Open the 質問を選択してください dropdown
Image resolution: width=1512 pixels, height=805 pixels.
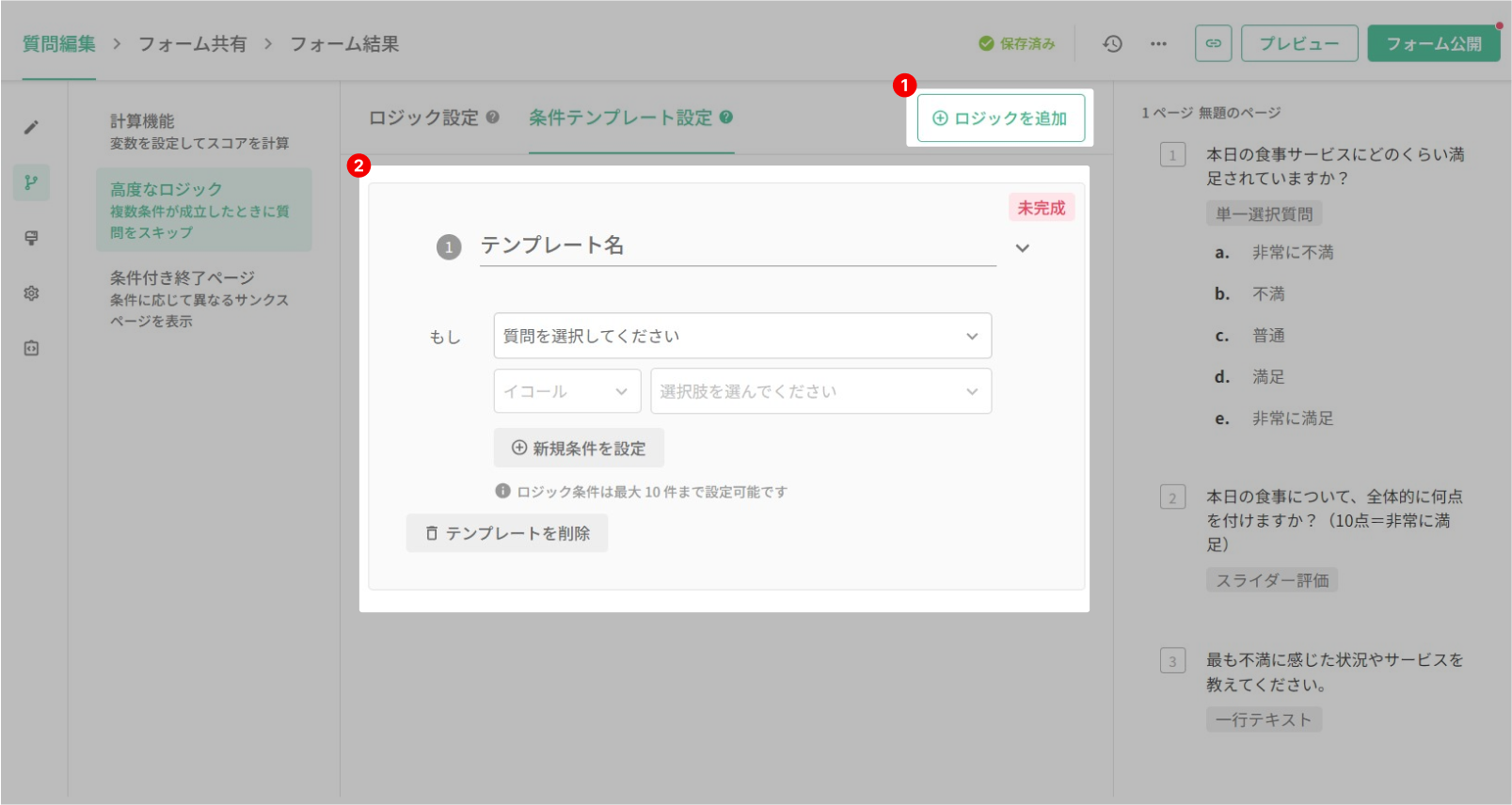742,336
